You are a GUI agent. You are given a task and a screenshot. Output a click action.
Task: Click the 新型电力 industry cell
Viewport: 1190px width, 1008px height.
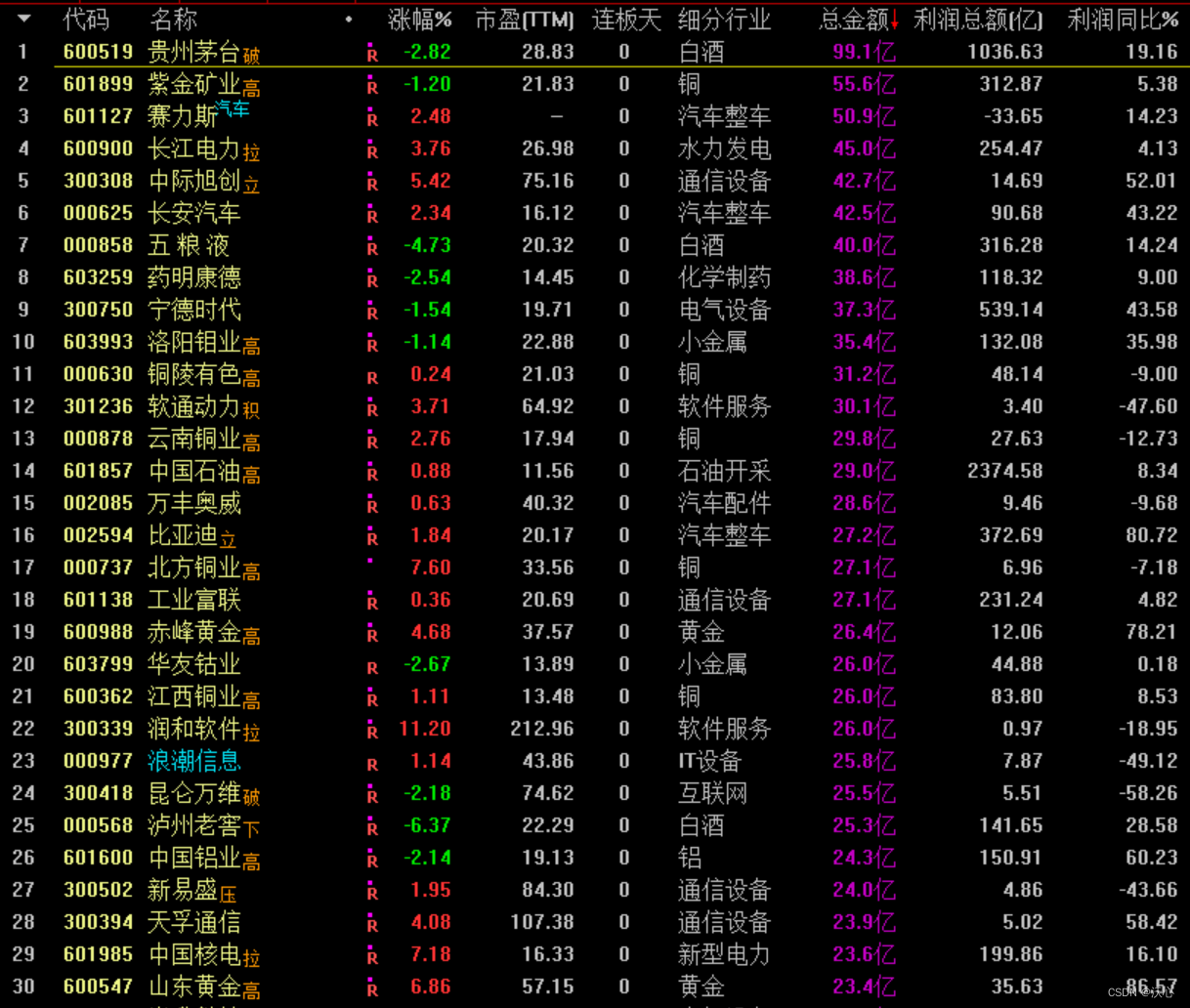724,954
